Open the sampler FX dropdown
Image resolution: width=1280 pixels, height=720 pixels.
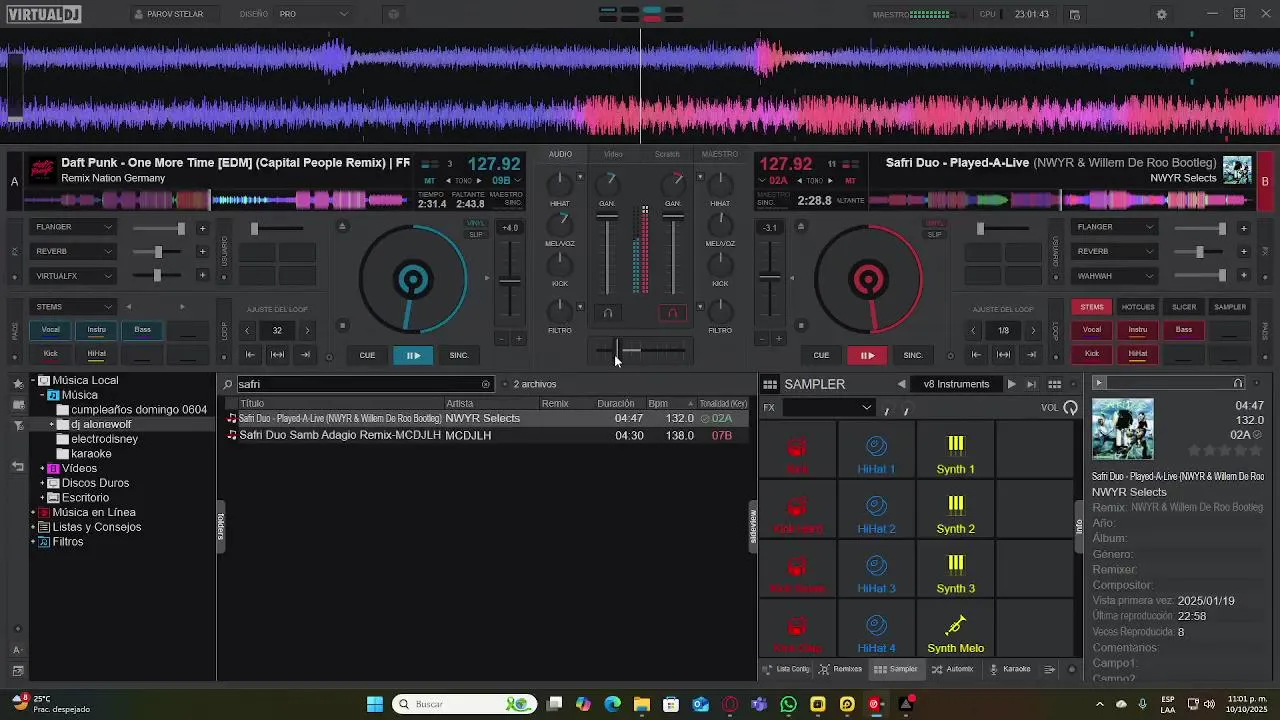pos(828,407)
